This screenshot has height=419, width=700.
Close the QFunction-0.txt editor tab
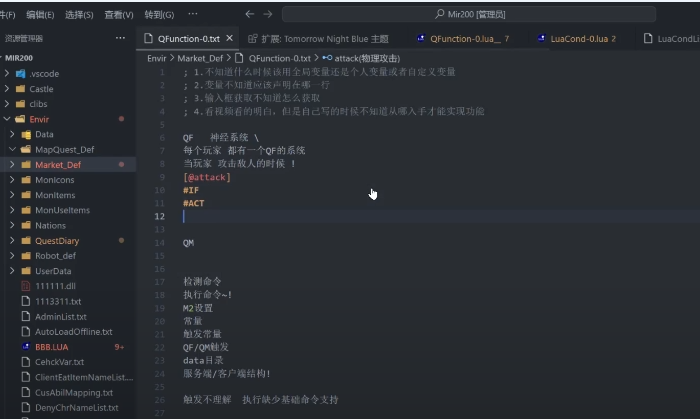229,39
